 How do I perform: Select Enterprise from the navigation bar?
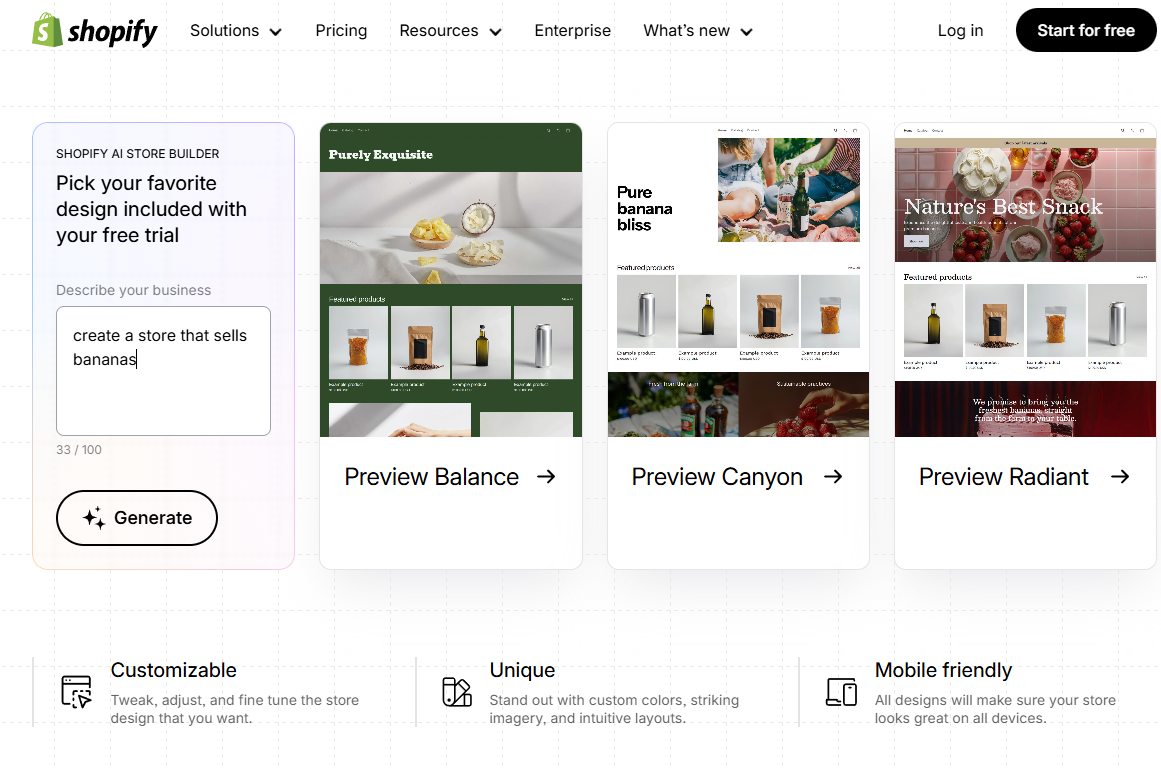[572, 30]
